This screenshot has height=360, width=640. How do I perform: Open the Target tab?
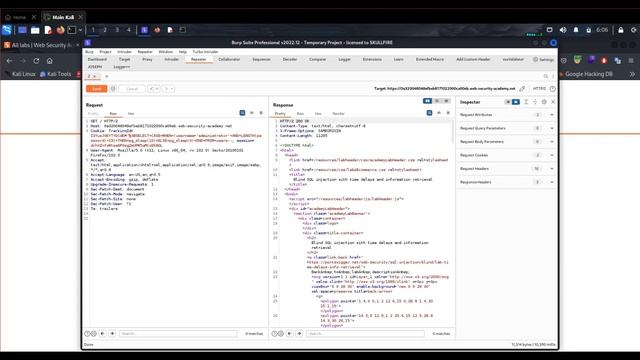coord(124,59)
